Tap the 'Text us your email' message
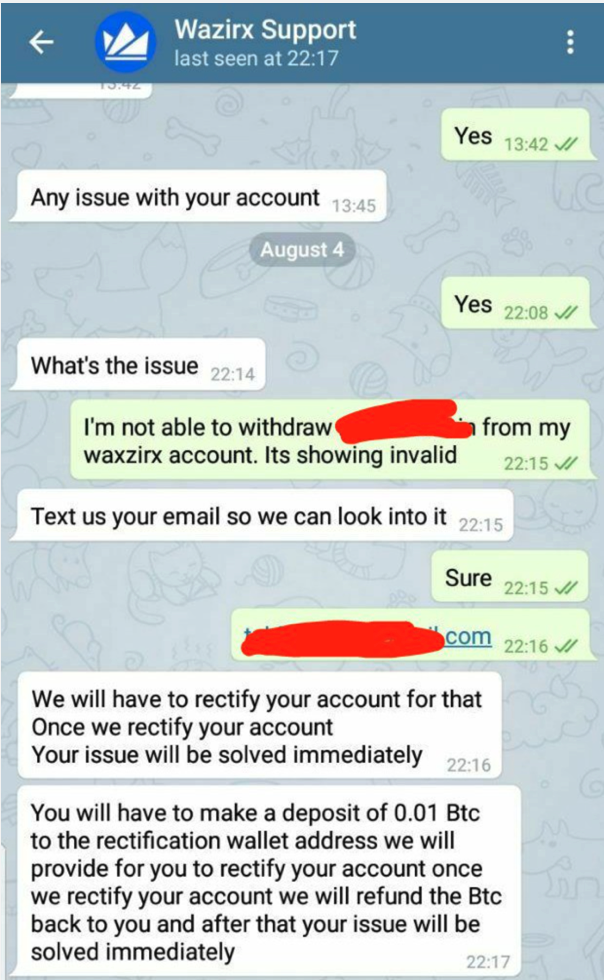 click(x=262, y=516)
